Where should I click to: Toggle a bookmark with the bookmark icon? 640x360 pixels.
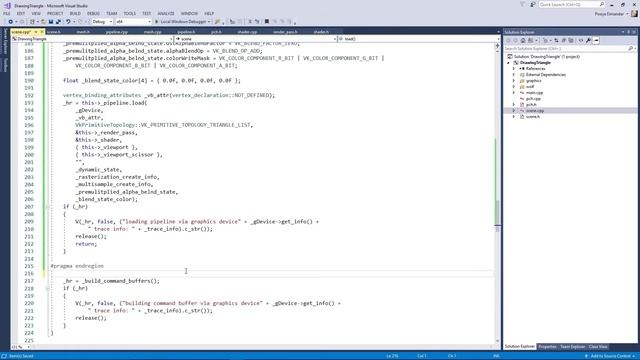[x=267, y=22]
